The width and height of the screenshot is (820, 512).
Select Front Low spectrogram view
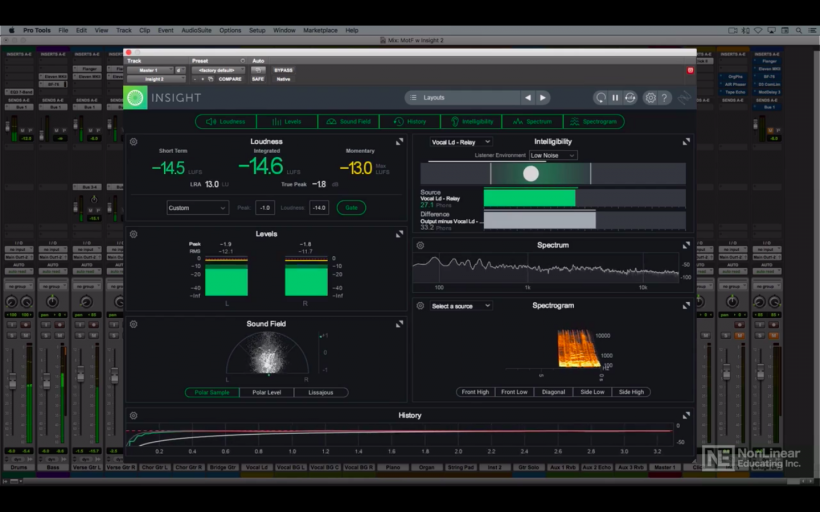514,392
